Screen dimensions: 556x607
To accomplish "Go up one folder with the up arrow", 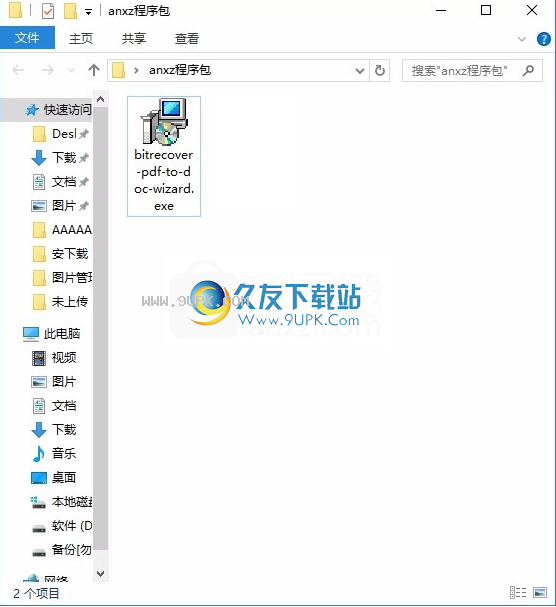I will [94, 70].
